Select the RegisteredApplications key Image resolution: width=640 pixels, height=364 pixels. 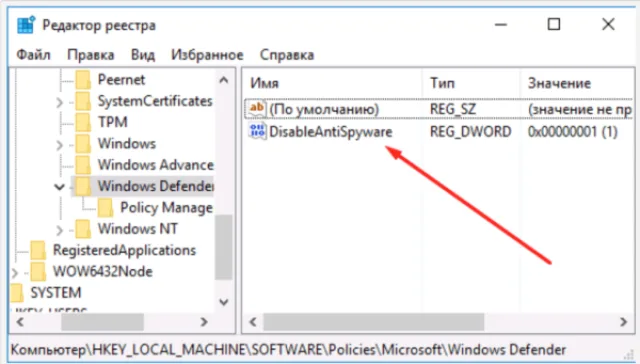pyautogui.click(x=124, y=250)
